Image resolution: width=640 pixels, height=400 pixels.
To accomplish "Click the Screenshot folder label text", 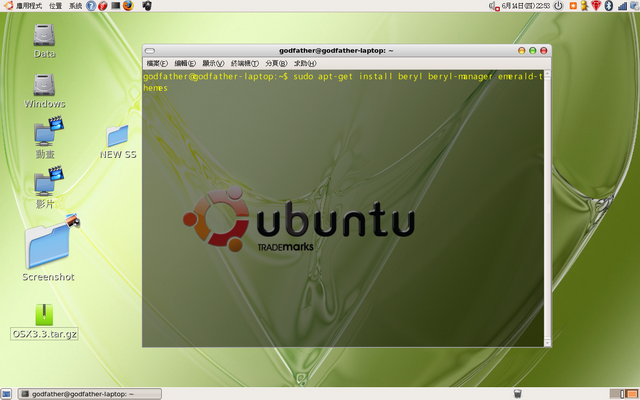I will pyautogui.click(x=48, y=277).
